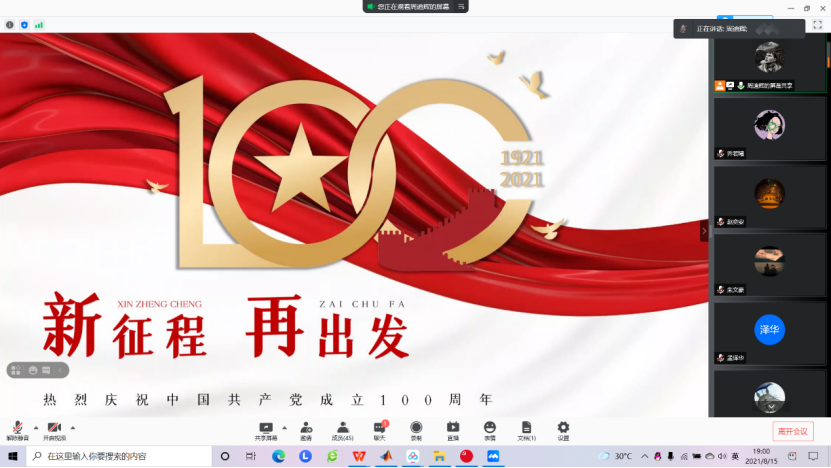Unmute microphone with the 解除静音 button

pyautogui.click(x=17, y=430)
